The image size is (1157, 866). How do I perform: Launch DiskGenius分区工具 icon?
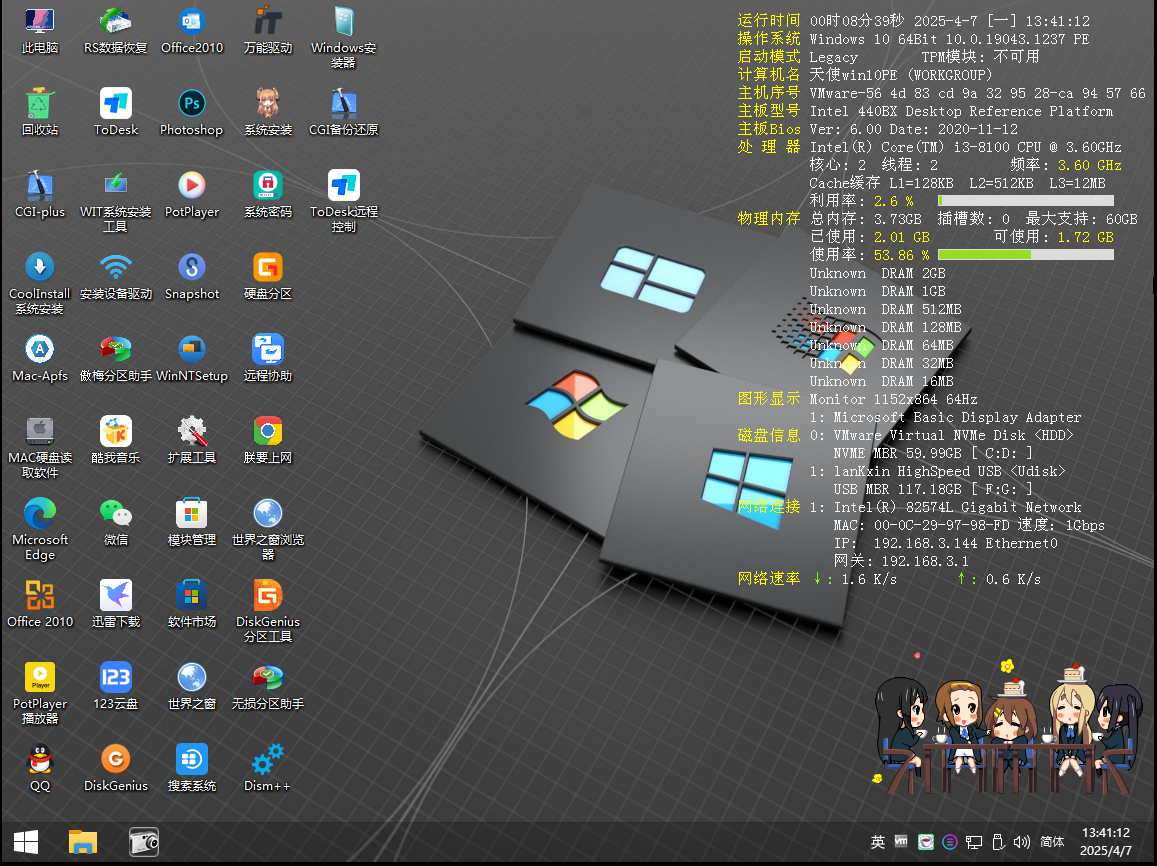[268, 612]
